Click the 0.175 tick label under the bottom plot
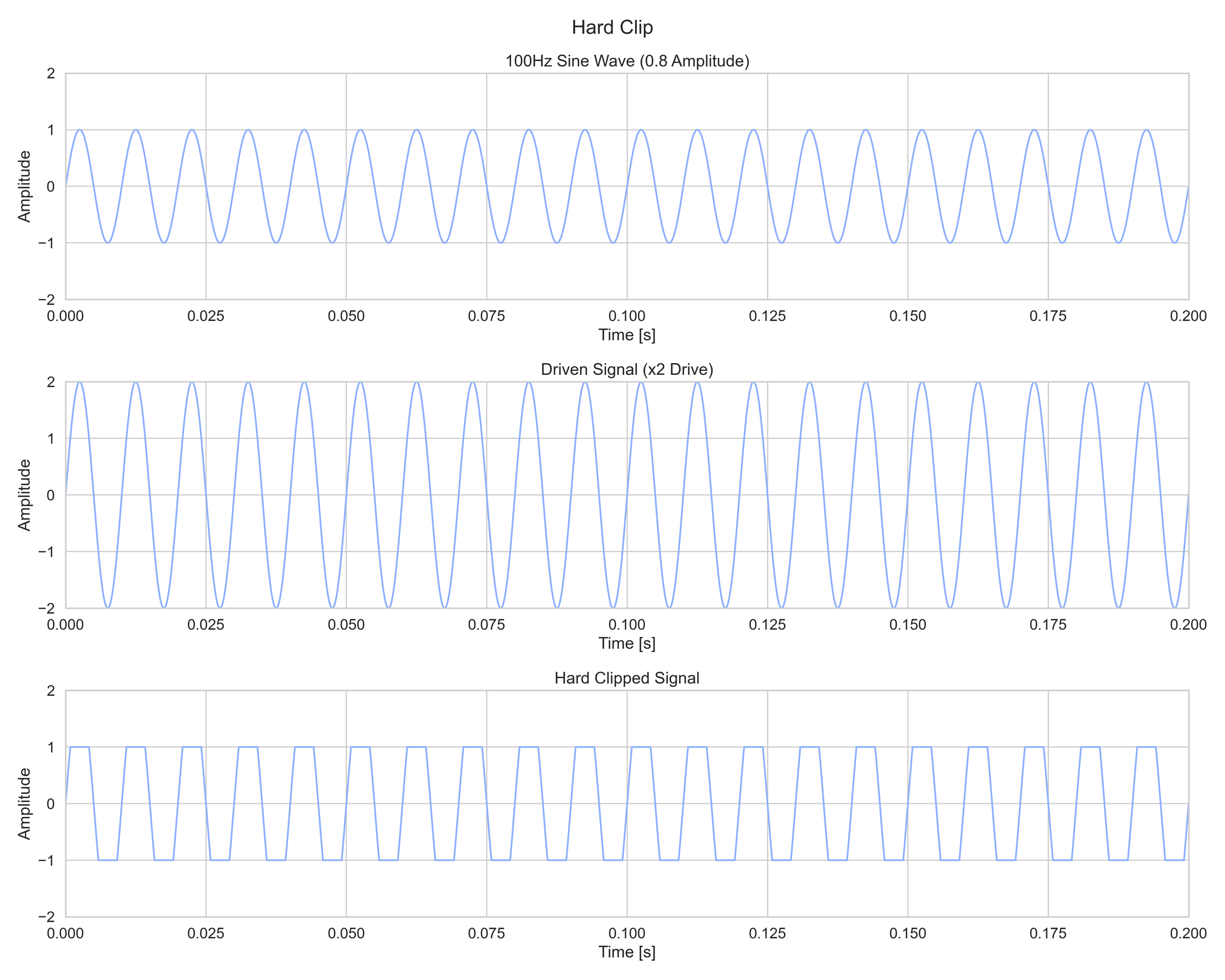The image size is (1225, 980). click(x=1048, y=933)
